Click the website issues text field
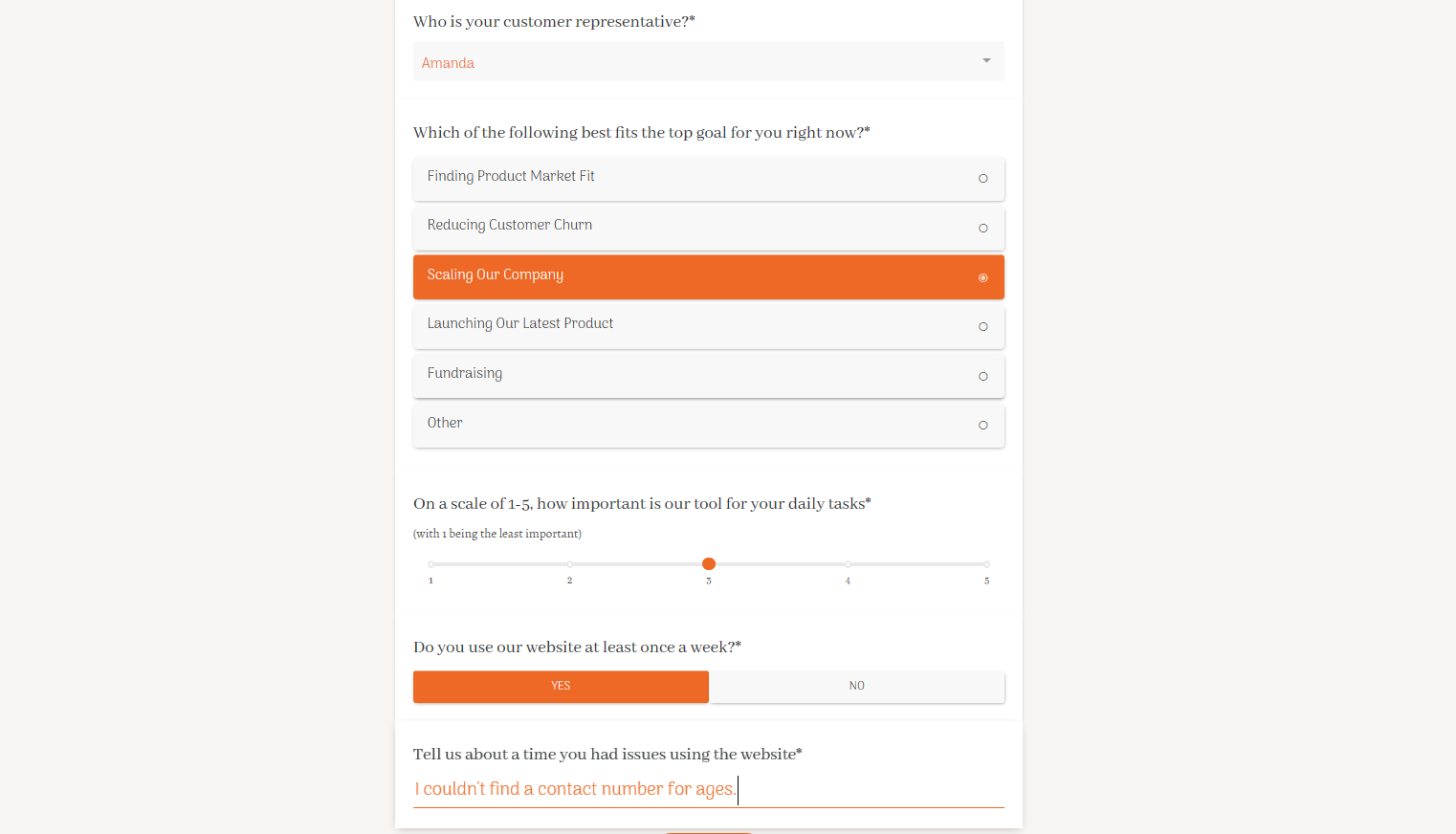1456x834 pixels. [708, 789]
